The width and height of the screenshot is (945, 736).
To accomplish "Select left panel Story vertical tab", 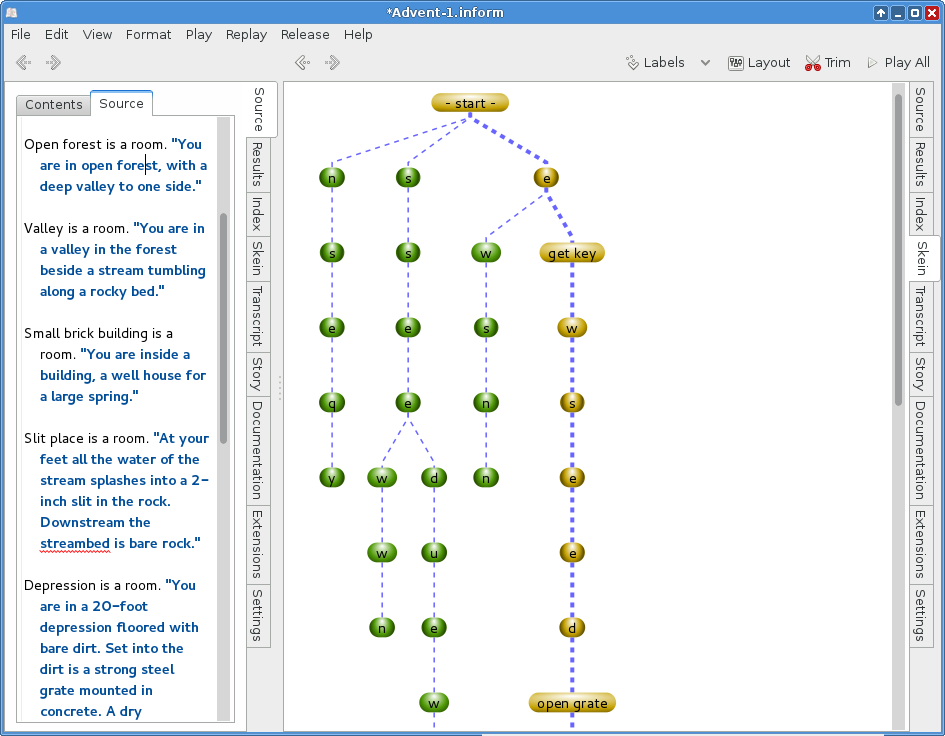I will (258, 374).
